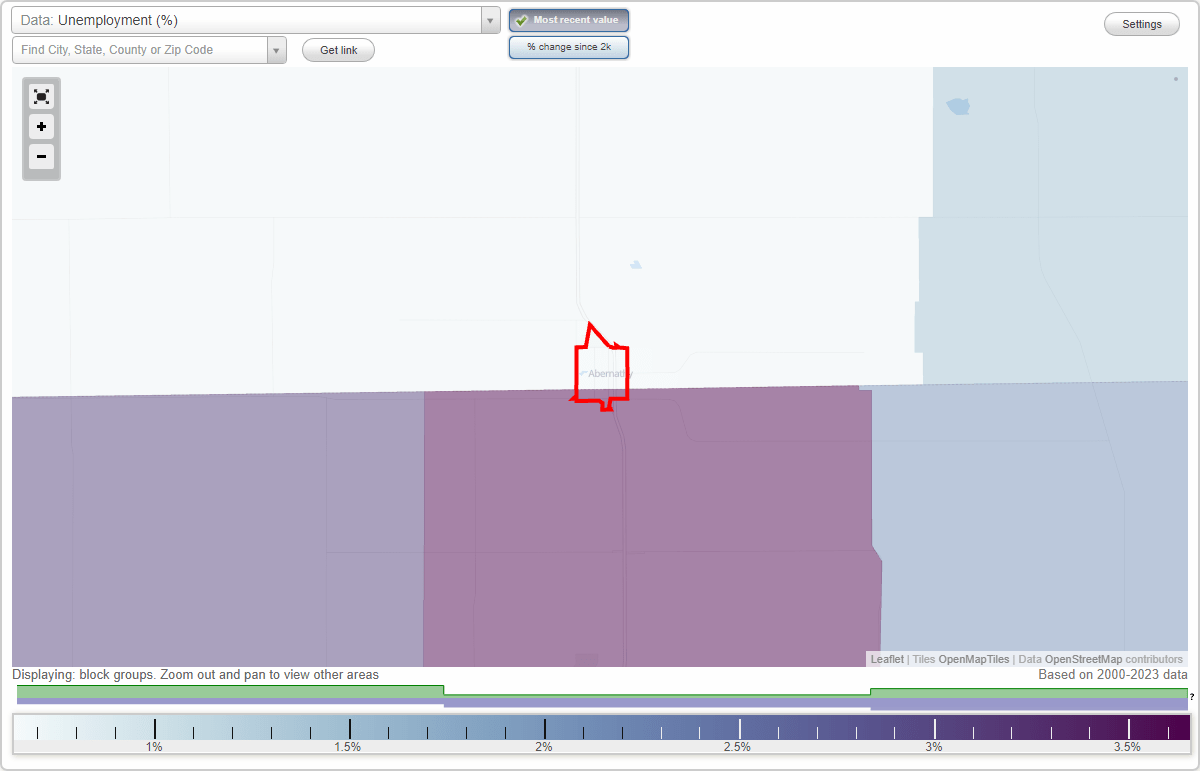1200x771 pixels.
Task: Open the OpenMapTiles link
Action: click(x=973, y=659)
